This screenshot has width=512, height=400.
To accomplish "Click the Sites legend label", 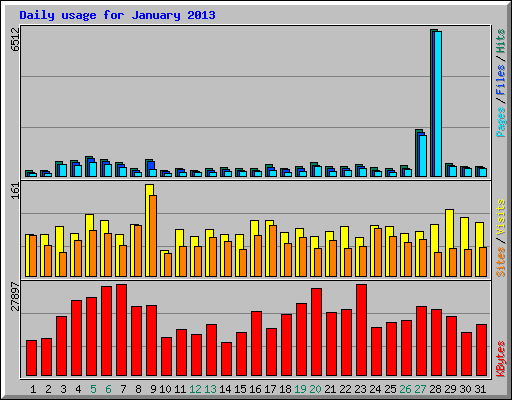I will 501,262.
